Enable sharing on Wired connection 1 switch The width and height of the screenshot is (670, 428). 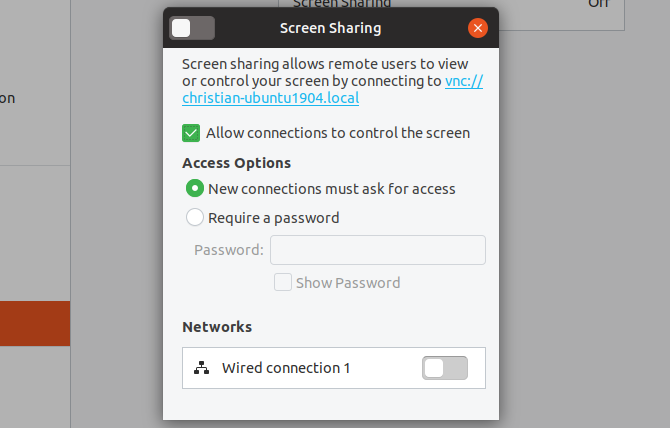[445, 368]
